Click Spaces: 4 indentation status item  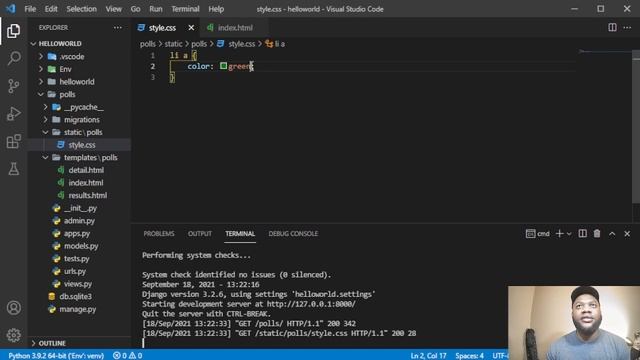(469, 356)
